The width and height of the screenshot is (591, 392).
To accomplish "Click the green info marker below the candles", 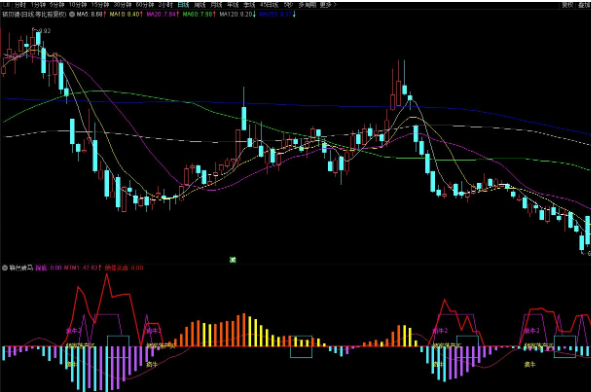I will click(x=233, y=260).
